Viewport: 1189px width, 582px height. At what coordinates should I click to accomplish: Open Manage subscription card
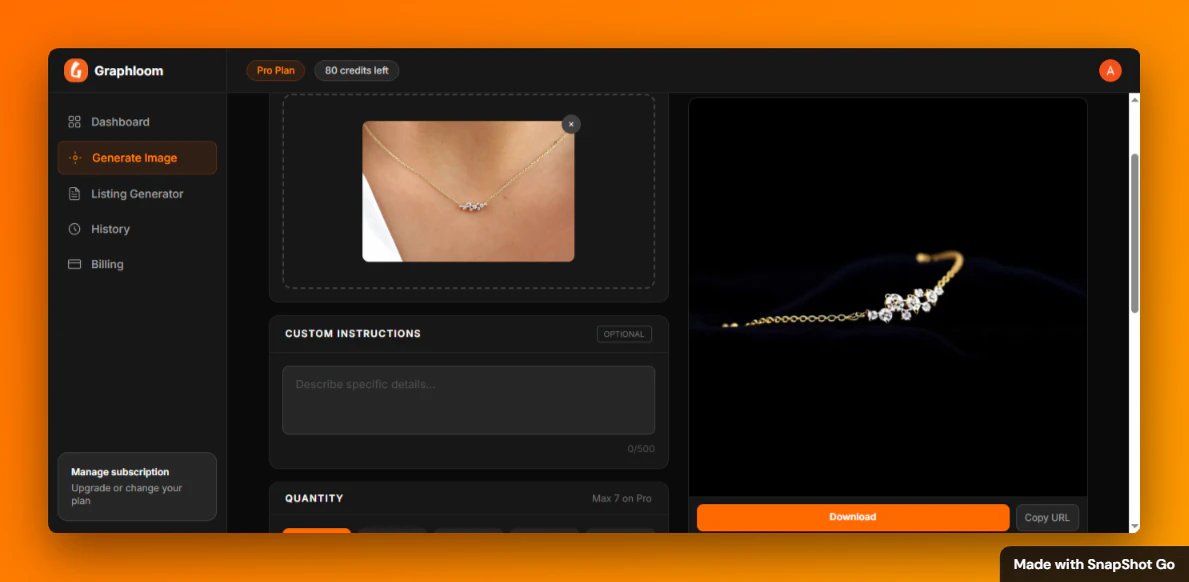[137, 487]
